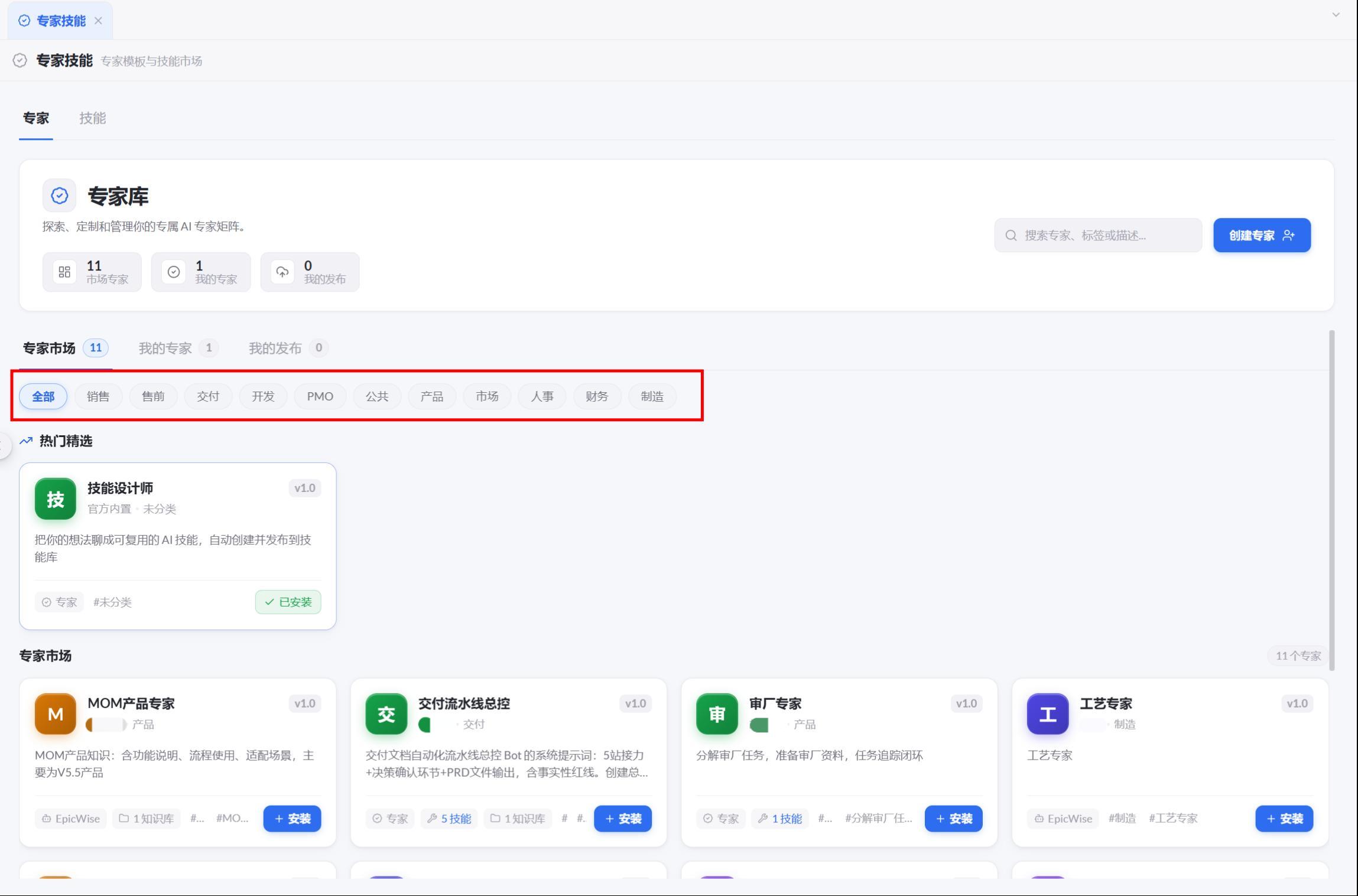The height and width of the screenshot is (896, 1358).
Task: Click the page header 专家技能 icon
Action: tap(20, 61)
